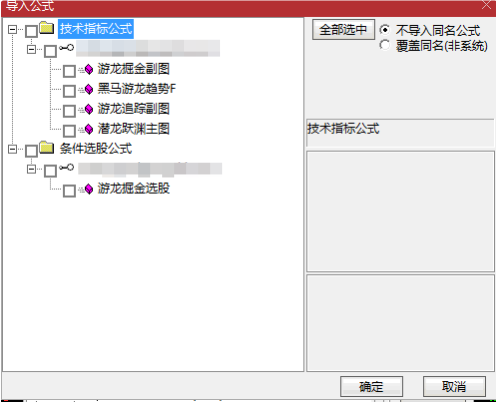Viewport: 497px width, 403px height.
Task: Collapse the 技术指标公式 tree node
Action: [12, 29]
